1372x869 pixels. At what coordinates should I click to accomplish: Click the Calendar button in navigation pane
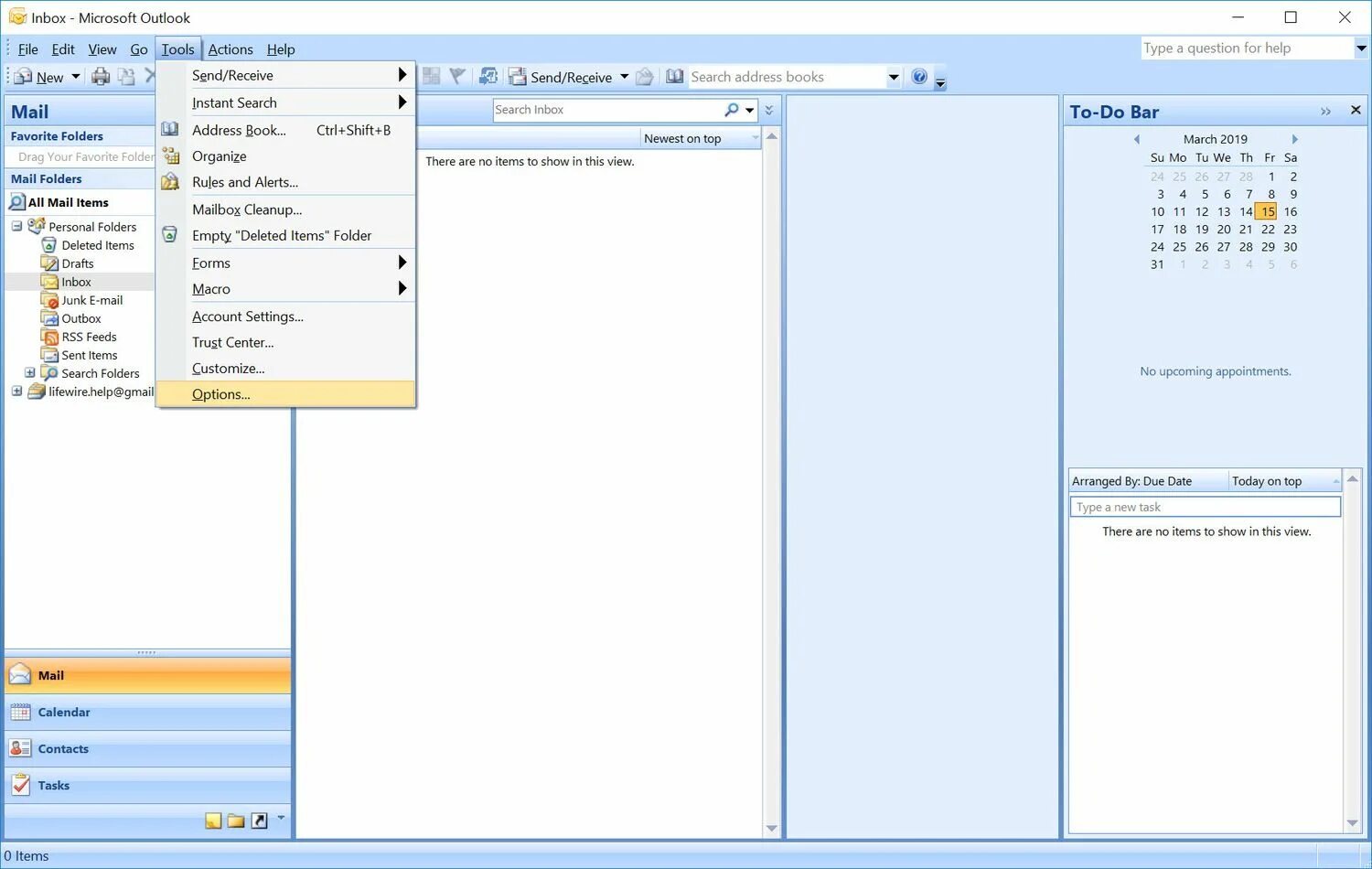tap(148, 712)
